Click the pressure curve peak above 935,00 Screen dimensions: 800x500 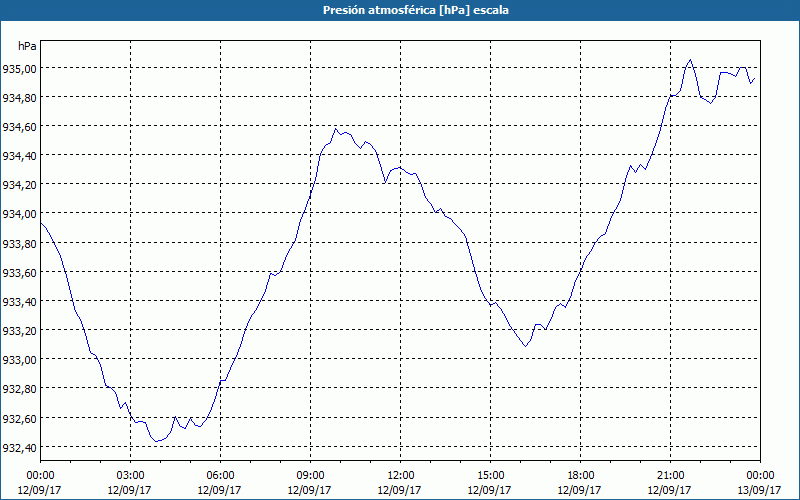coord(690,60)
